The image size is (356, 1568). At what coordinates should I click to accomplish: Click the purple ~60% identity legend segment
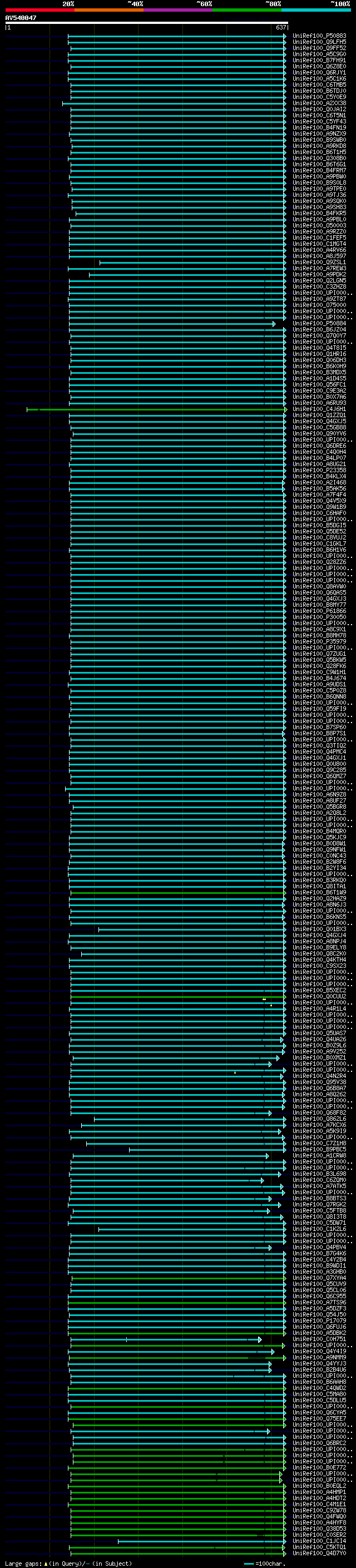coord(179,10)
